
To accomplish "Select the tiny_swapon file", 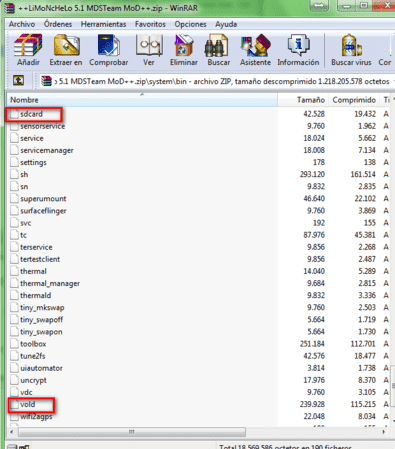I will (41, 332).
